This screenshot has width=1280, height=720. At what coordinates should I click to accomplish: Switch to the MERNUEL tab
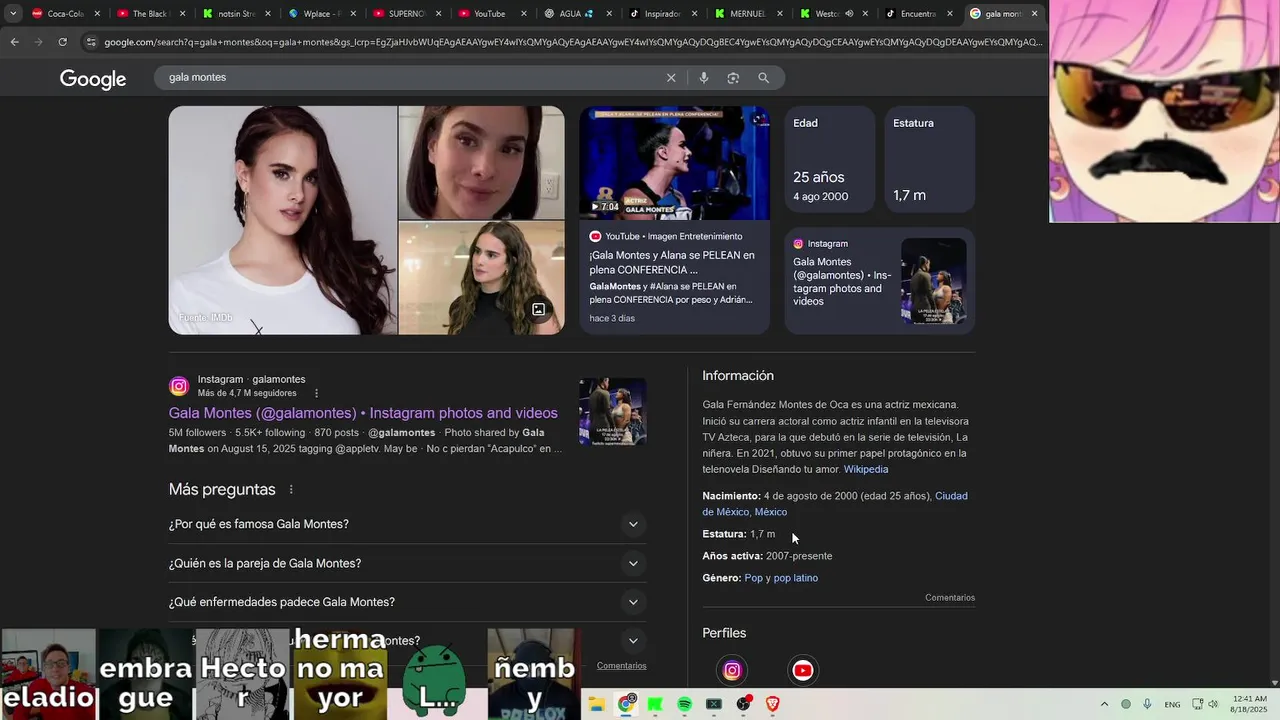click(x=748, y=14)
